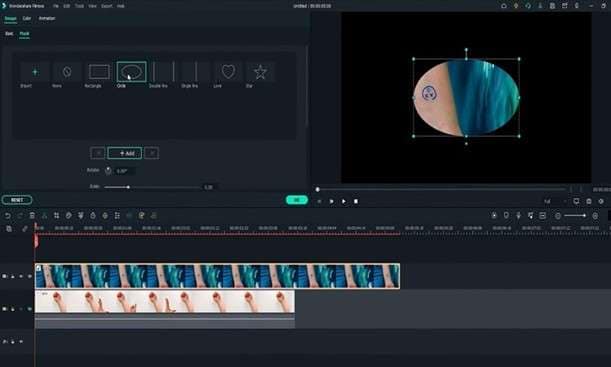Image resolution: width=611 pixels, height=367 pixels.
Task: Select the Mask sub-tab
Action: (24, 34)
